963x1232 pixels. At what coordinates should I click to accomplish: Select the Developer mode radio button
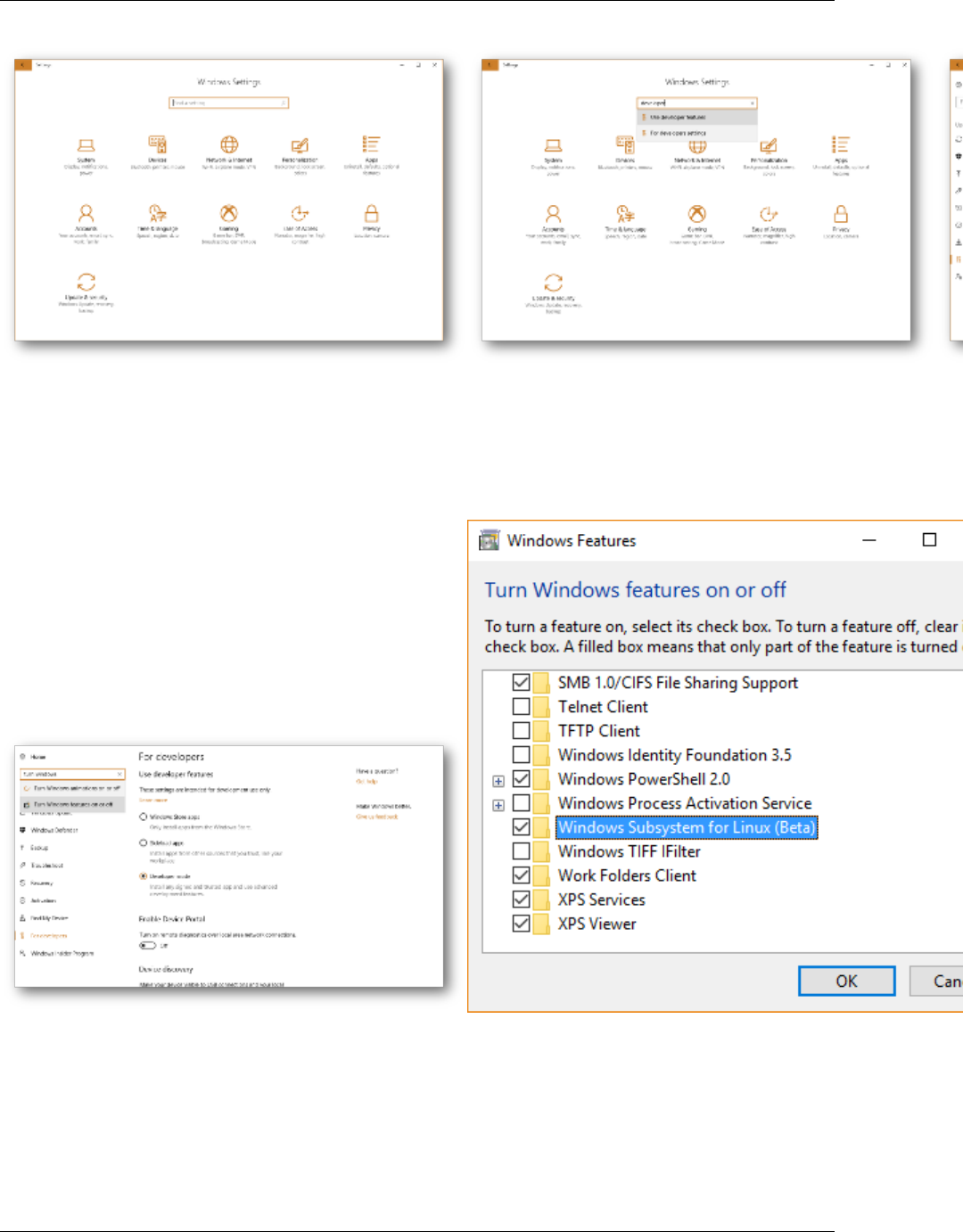point(143,876)
